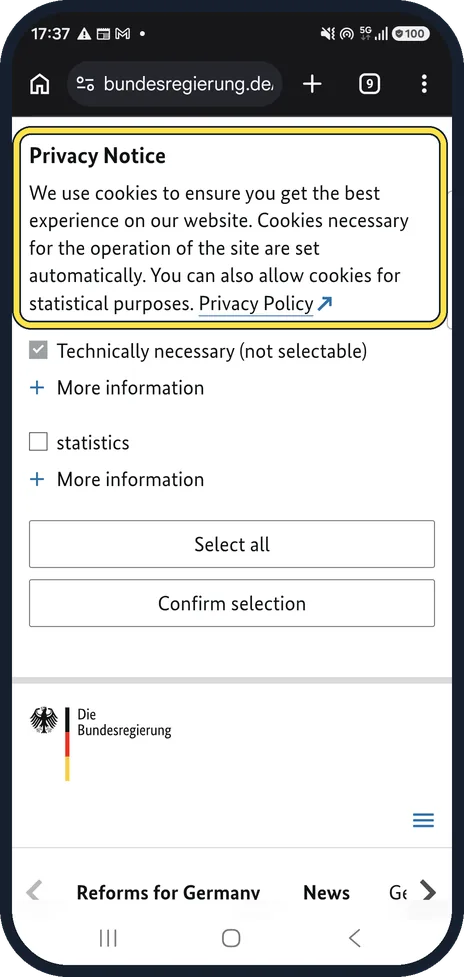This screenshot has width=464, height=977.
Task: Open the browser three-dot menu
Action: point(424,83)
